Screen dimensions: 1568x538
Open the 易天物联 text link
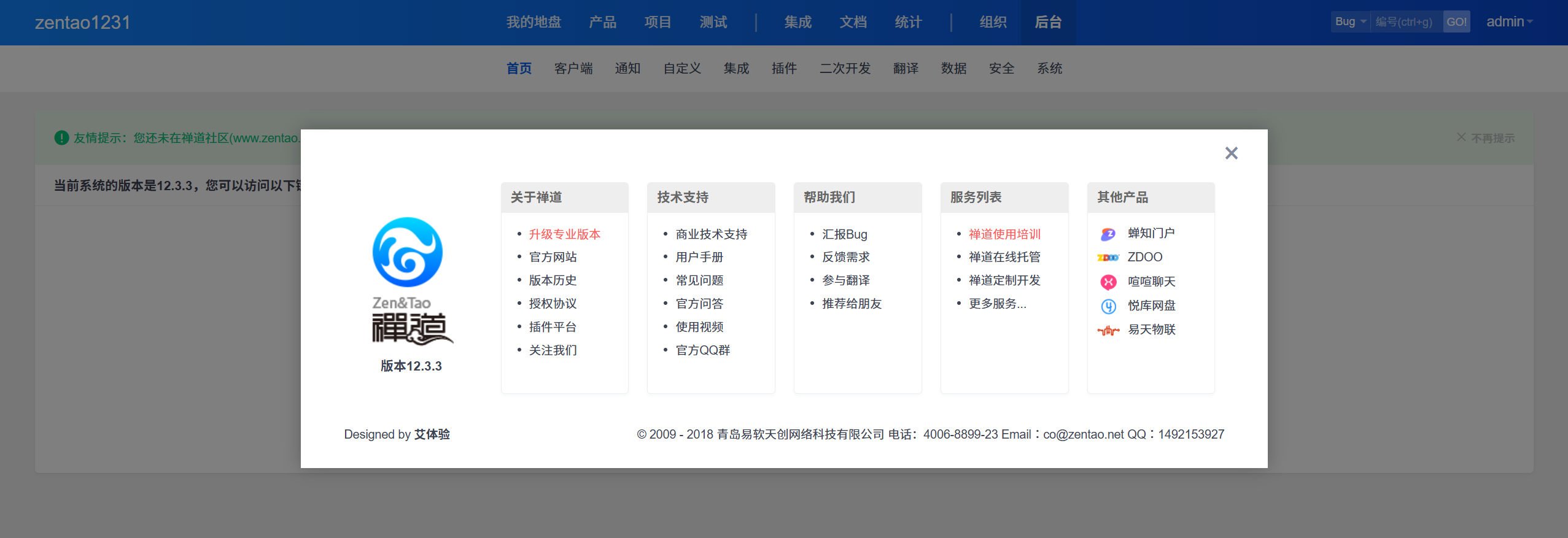(x=1151, y=329)
